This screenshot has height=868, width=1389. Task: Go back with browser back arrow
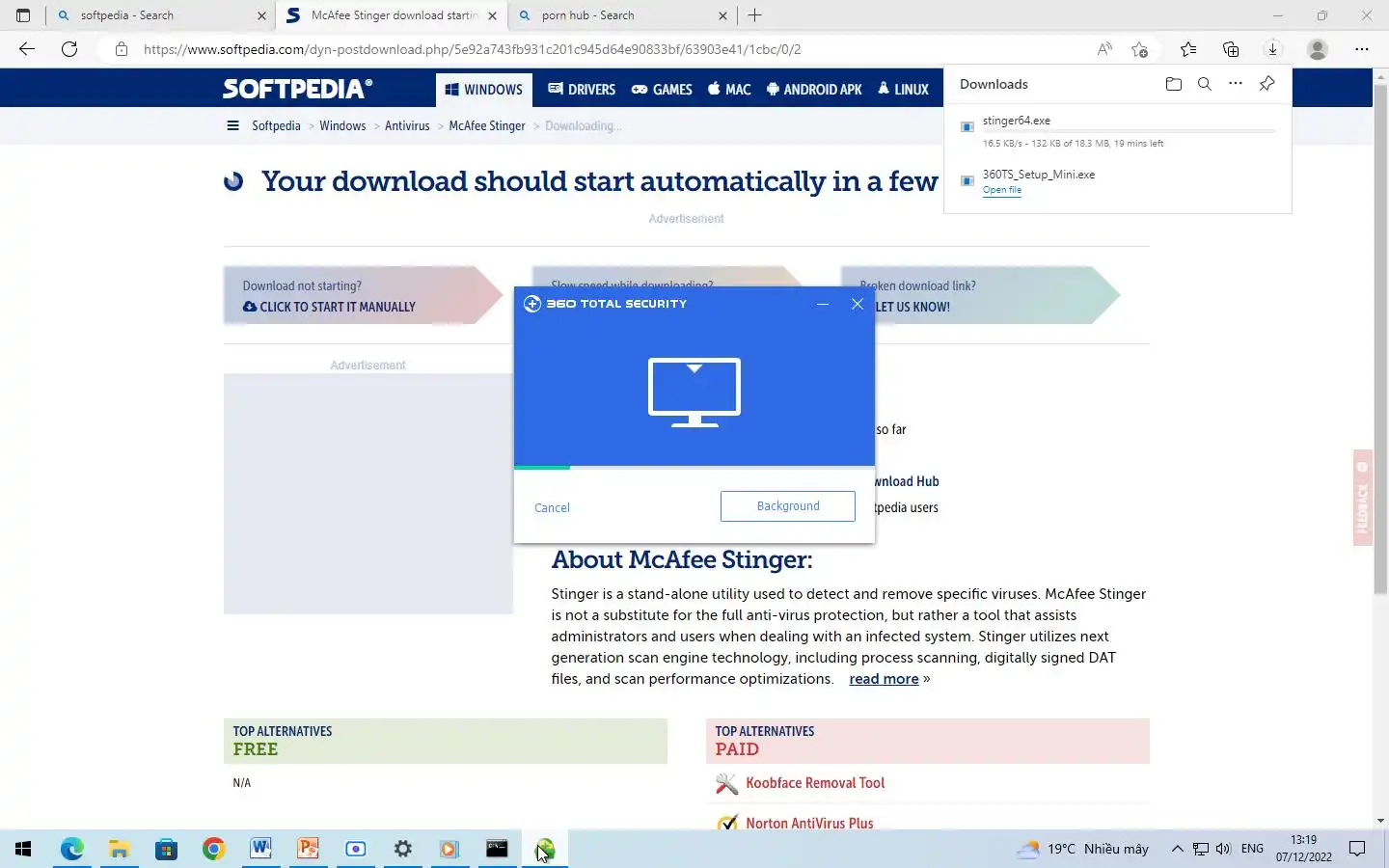[27, 49]
